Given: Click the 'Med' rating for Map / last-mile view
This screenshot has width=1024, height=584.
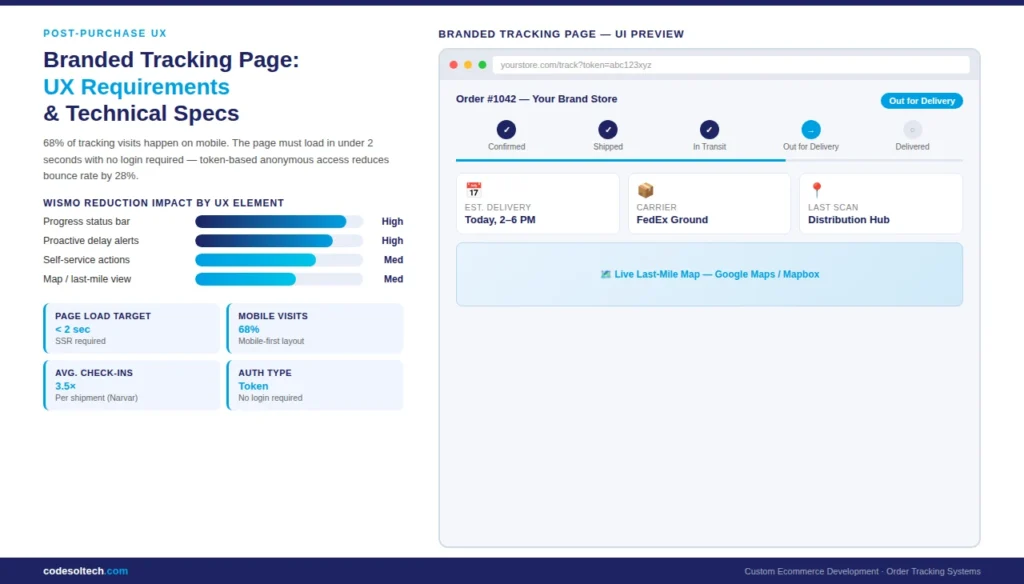Looking at the screenshot, I should click(393, 279).
